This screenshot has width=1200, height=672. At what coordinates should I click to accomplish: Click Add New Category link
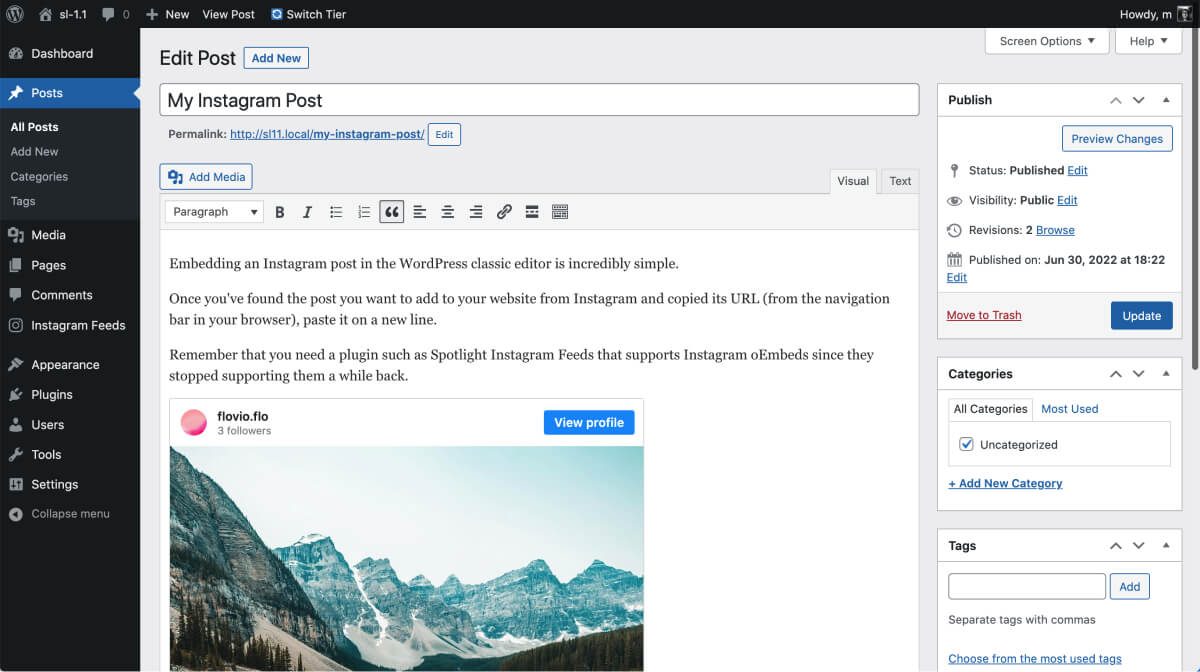(x=1005, y=483)
